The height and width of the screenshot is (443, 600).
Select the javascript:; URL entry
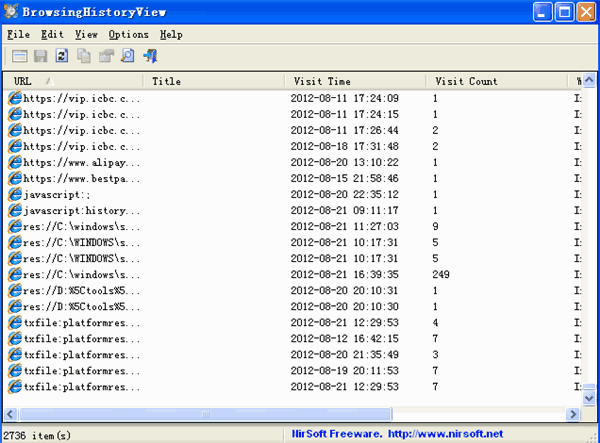(57, 195)
